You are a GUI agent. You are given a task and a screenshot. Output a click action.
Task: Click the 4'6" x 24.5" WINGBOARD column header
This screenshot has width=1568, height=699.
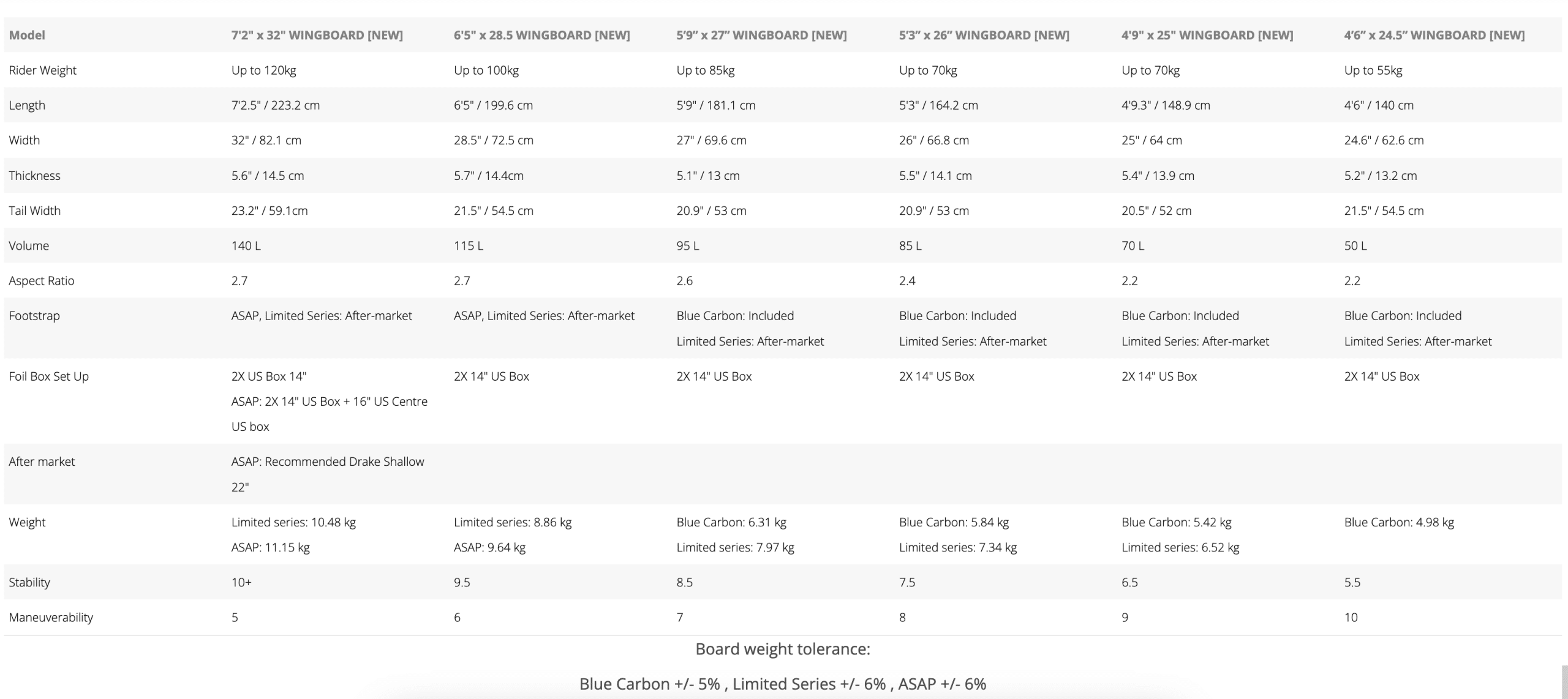[1434, 35]
